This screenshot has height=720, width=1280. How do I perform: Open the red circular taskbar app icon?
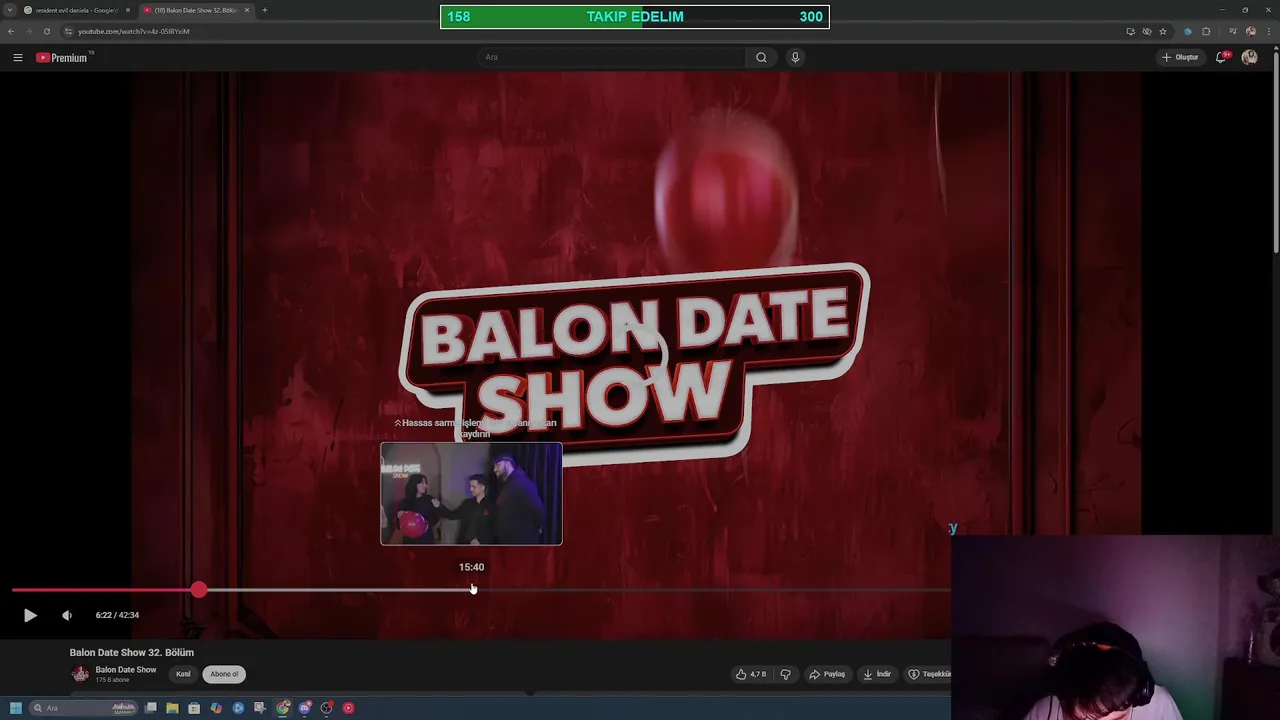[348, 708]
